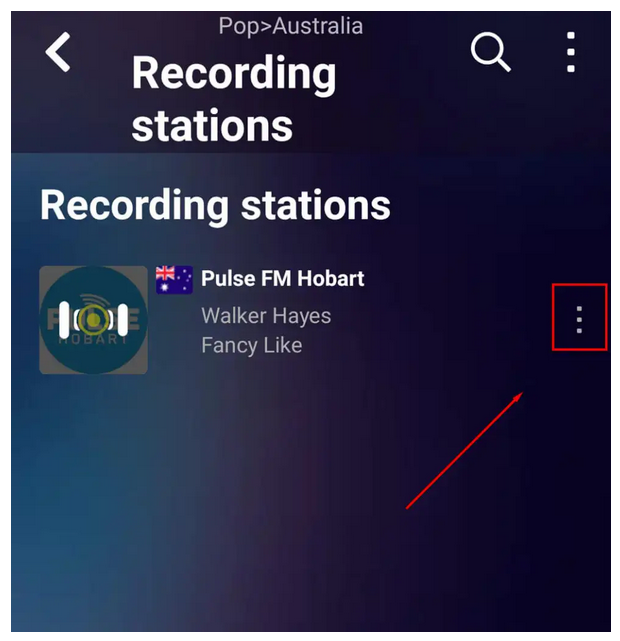Tap the yellow recording indicator on the logo
Screen dimensions: 620x641
click(94, 320)
